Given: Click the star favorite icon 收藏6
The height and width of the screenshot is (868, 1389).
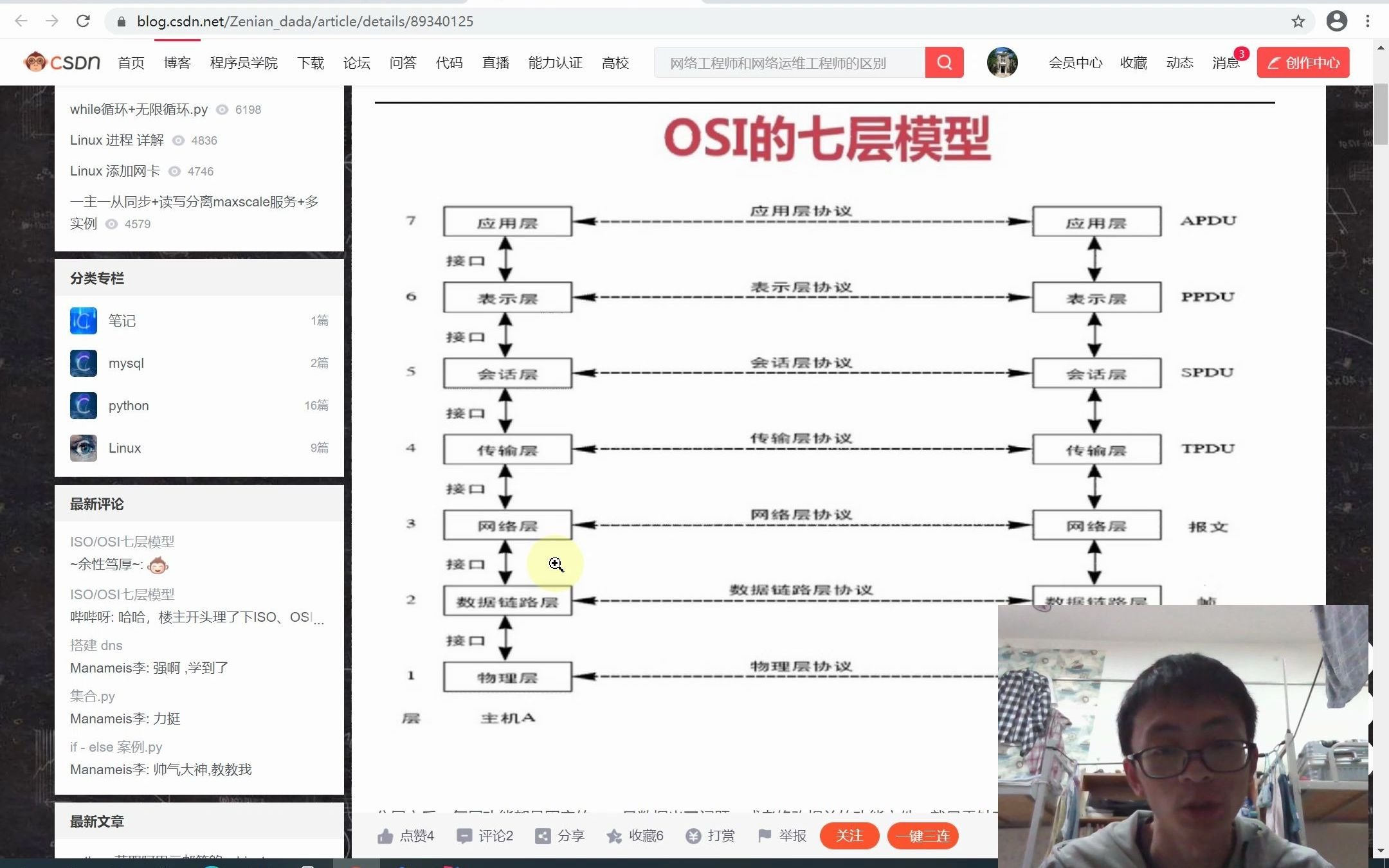Looking at the screenshot, I should tap(614, 836).
